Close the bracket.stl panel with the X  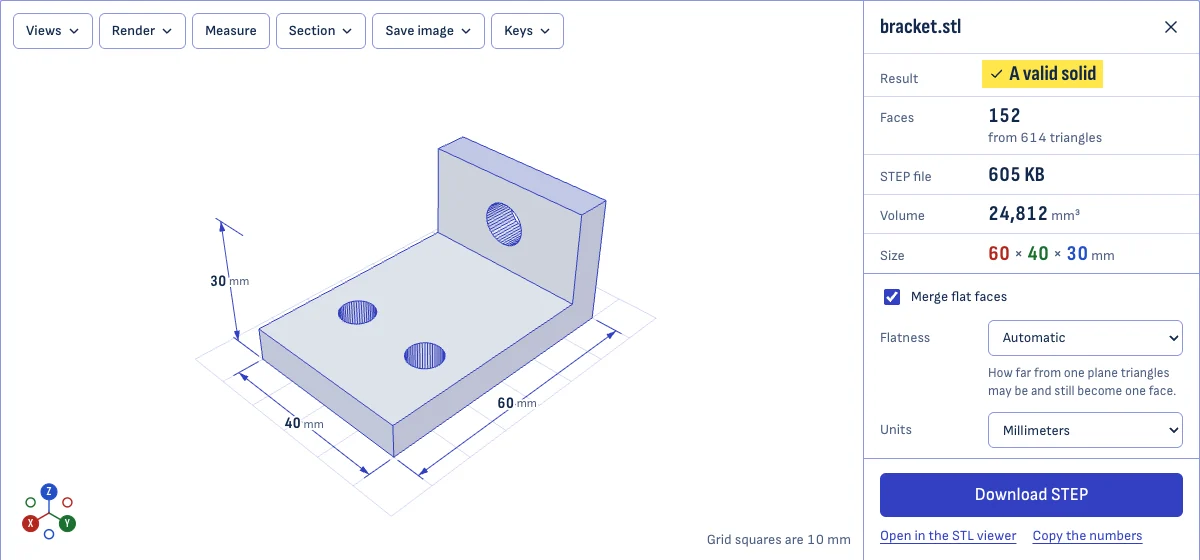coord(1171,27)
